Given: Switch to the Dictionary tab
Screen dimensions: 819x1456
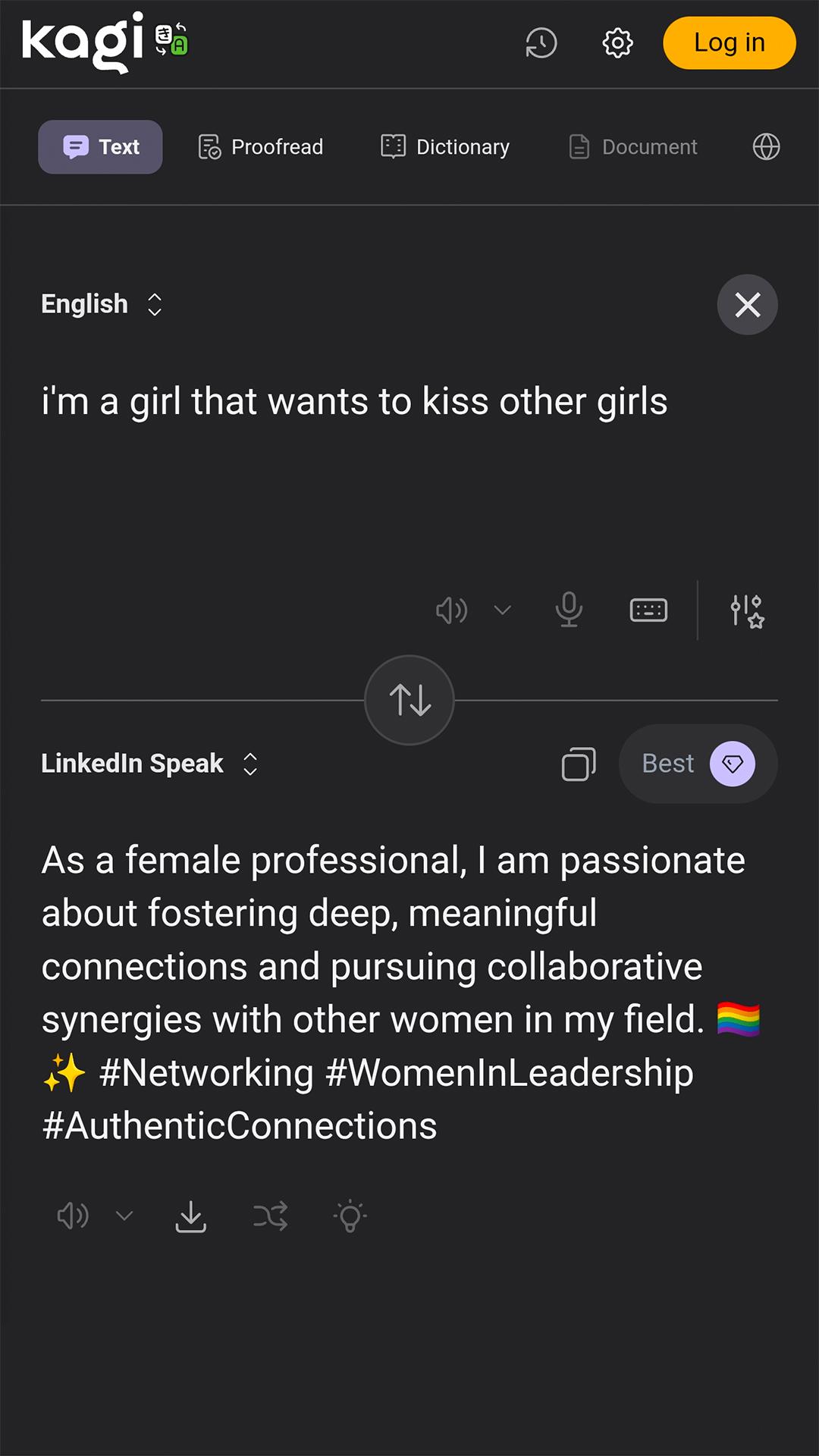Looking at the screenshot, I should click(445, 147).
